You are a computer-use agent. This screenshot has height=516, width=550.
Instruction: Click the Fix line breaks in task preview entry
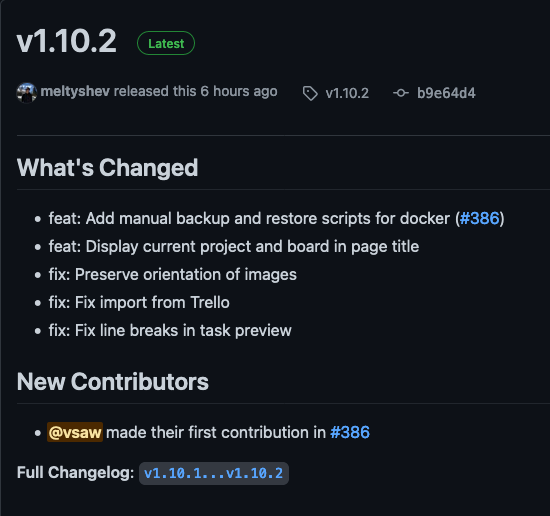coord(170,330)
